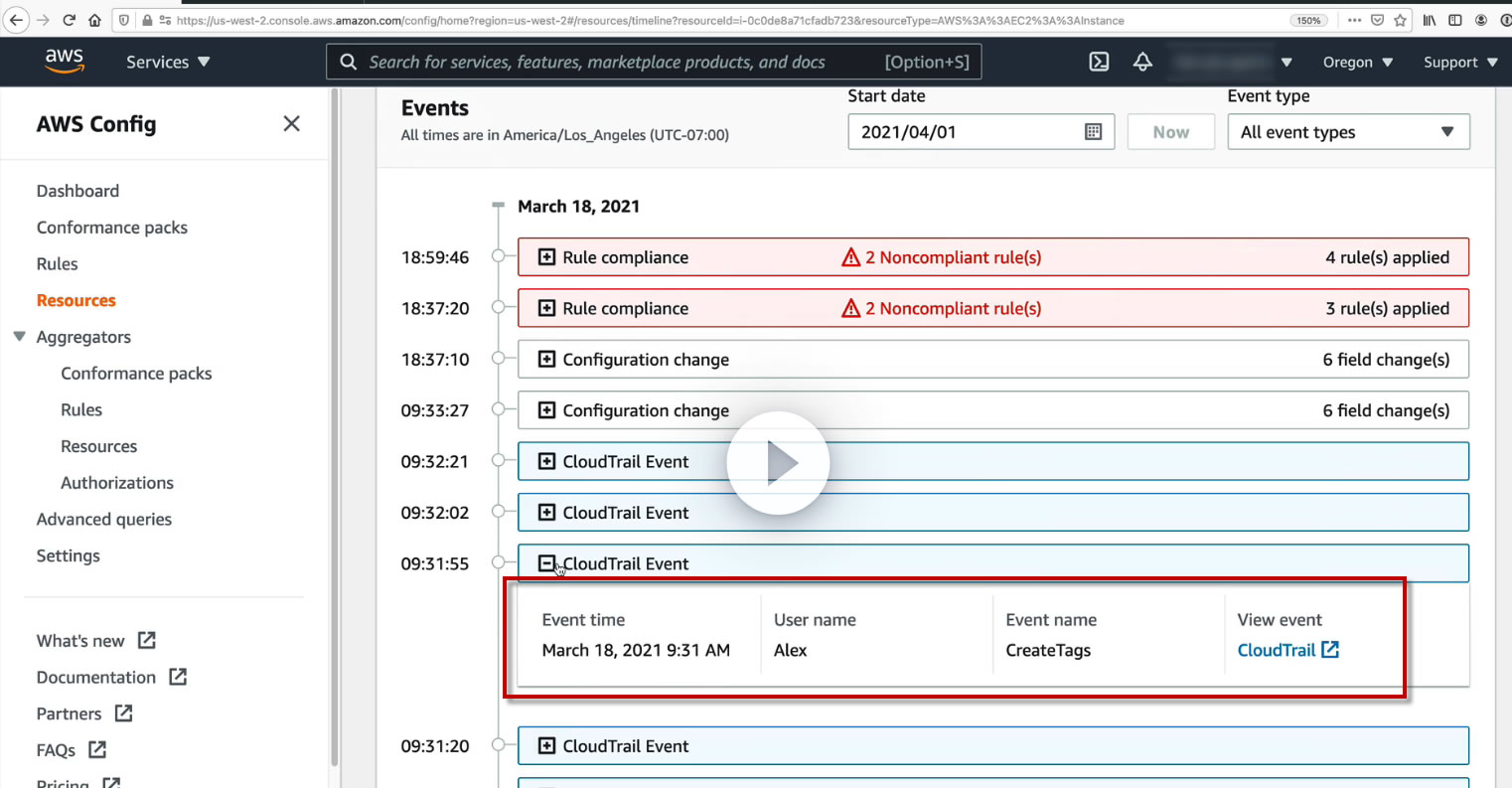Collapse the 09:31:55 CloudTrail Event
Viewport: 1512px width, 788px height.
[546, 563]
